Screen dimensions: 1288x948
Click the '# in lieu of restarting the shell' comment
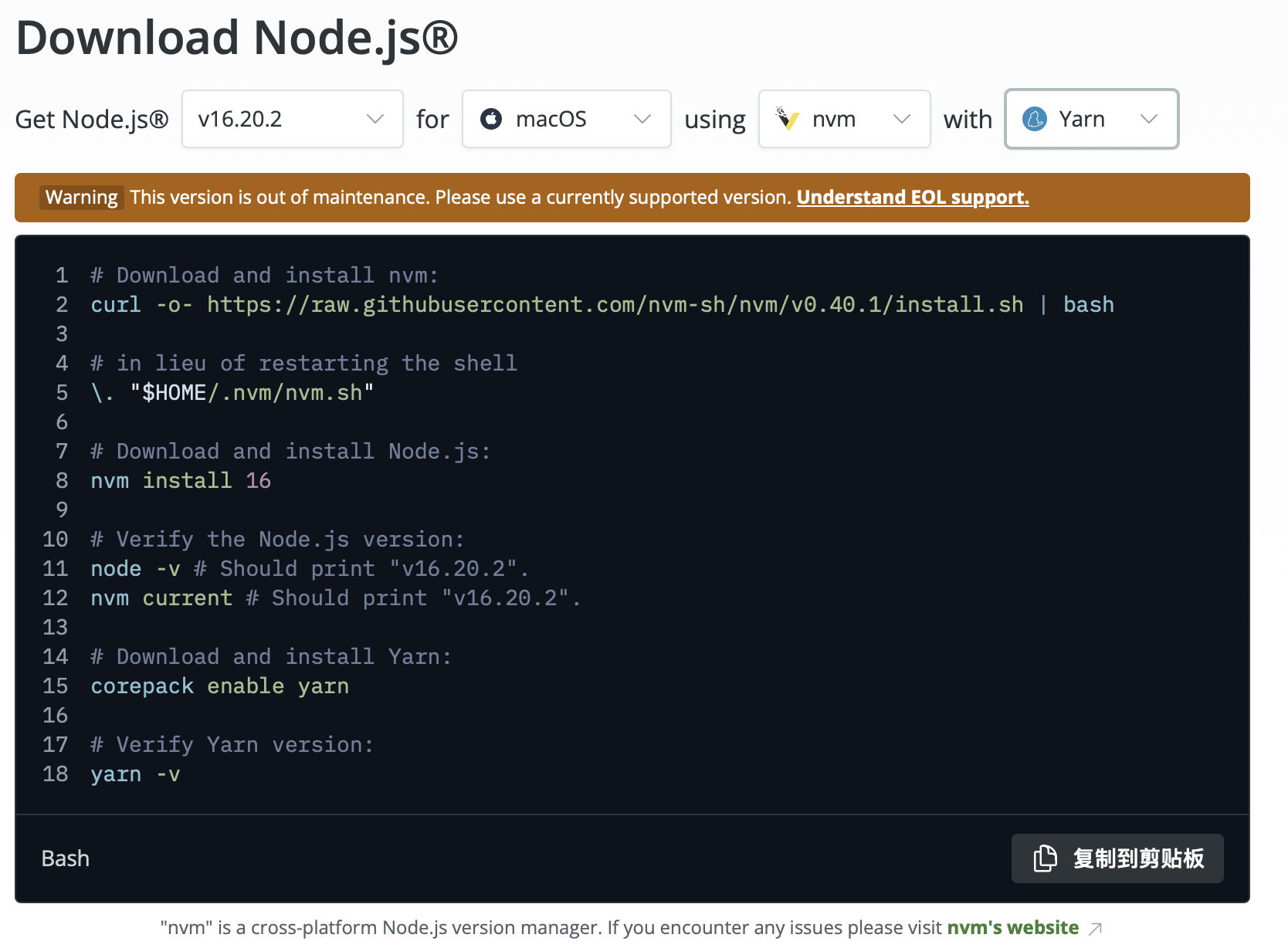click(303, 364)
